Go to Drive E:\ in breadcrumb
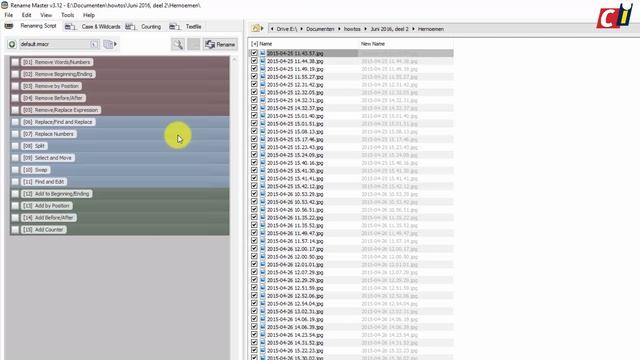Screen dimensions: 640x360 tap(287, 29)
